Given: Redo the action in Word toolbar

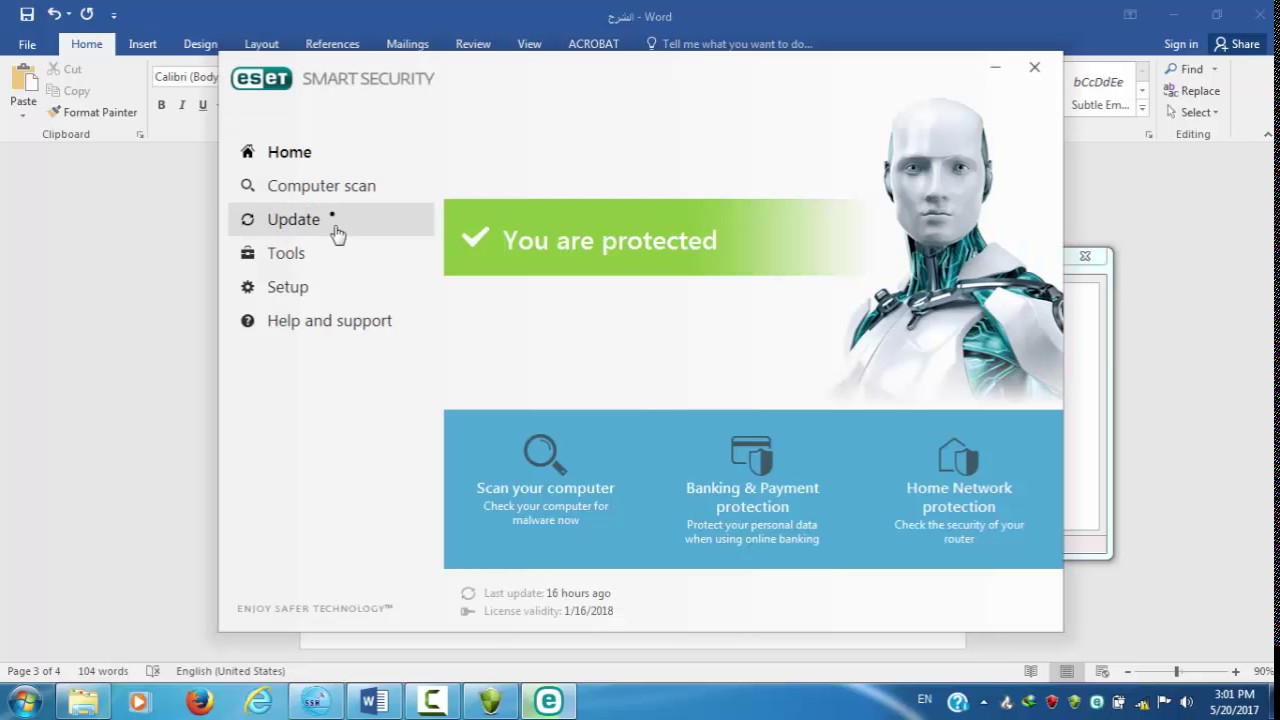Looking at the screenshot, I should pyautogui.click(x=87, y=15).
